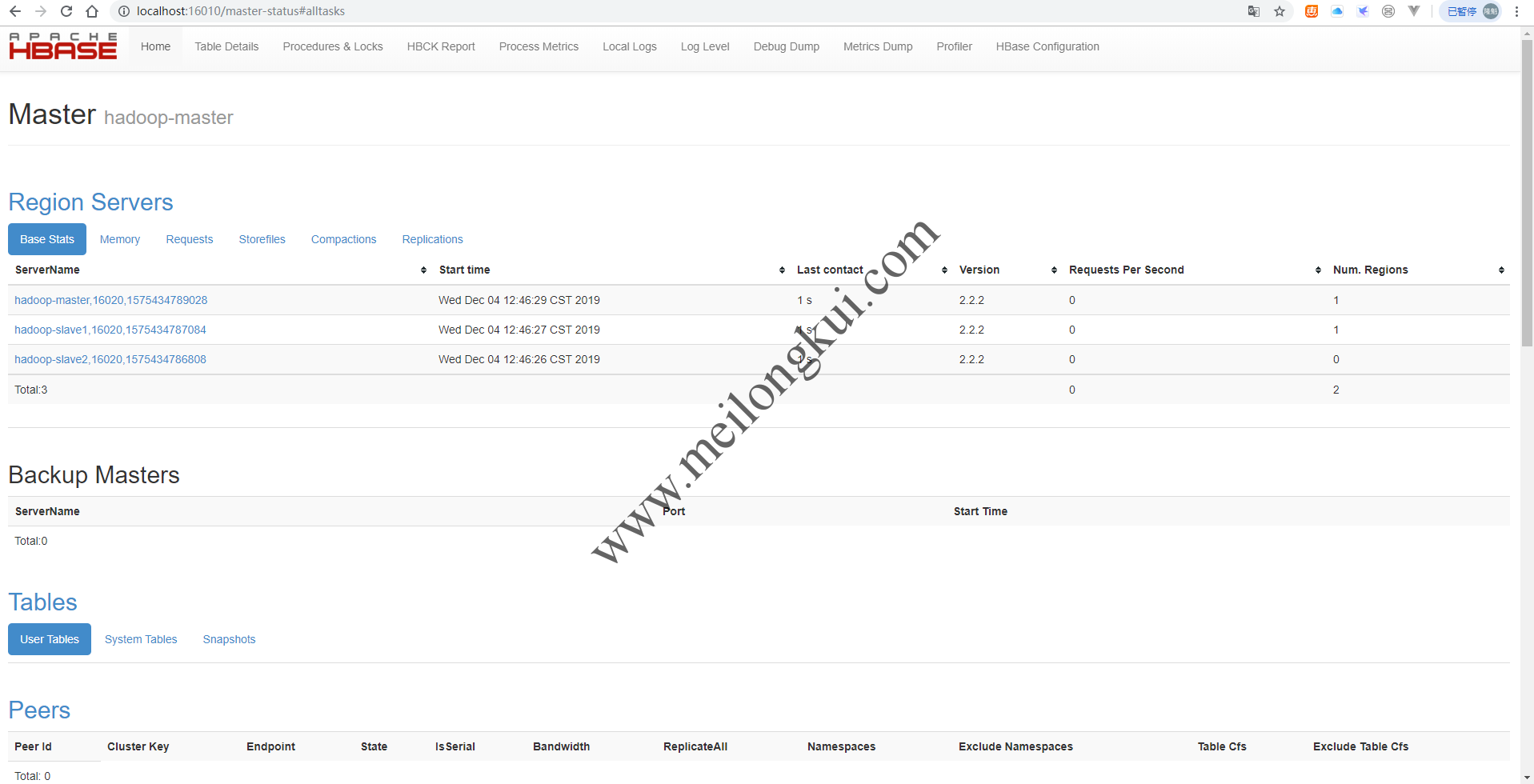Click the 'Cluster Key' column header in Peers

pos(138,746)
